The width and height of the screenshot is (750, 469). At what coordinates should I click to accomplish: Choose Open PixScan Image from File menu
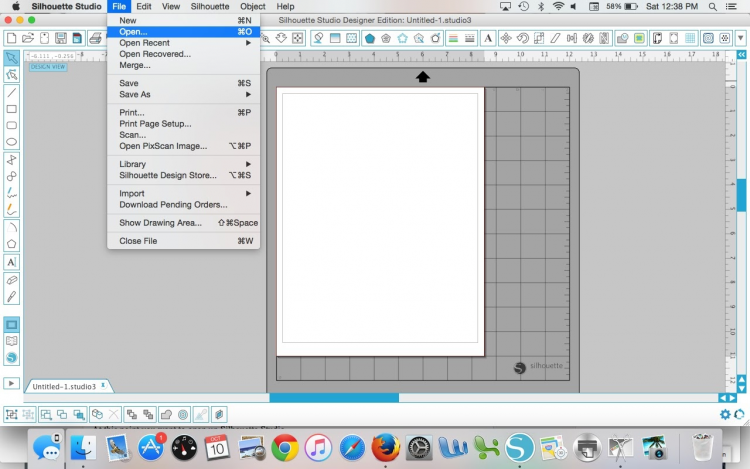[x=163, y=146]
